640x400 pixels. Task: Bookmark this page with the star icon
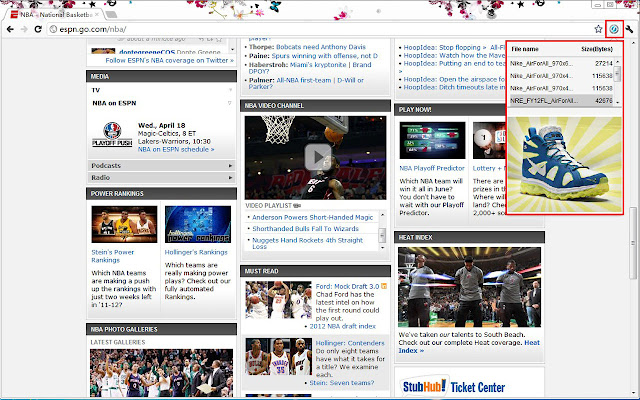coord(598,29)
